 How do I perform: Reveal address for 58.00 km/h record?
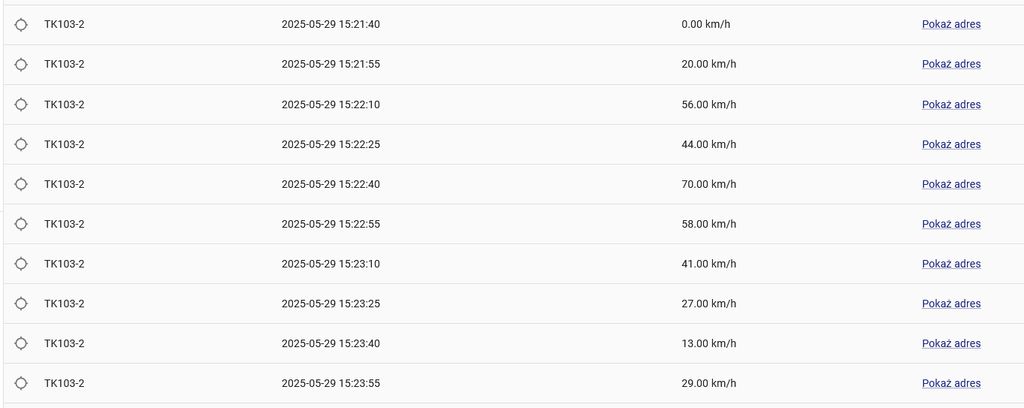click(951, 224)
